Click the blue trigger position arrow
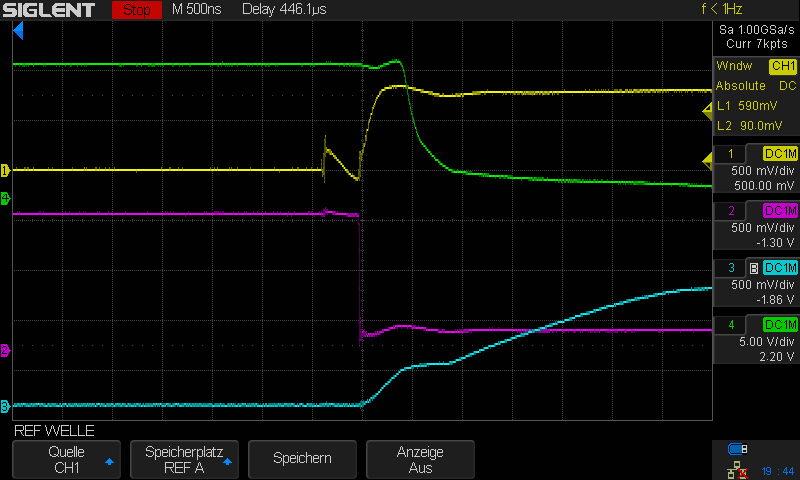800x480 pixels. tap(18, 31)
